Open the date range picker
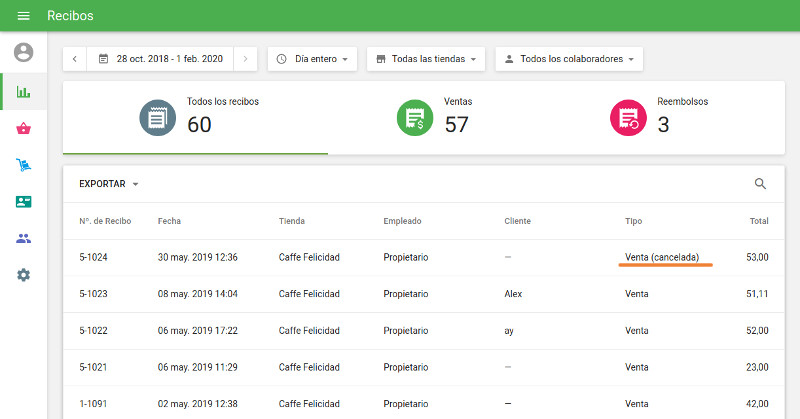Image resolution: width=800 pixels, height=419 pixels. pyautogui.click(x=160, y=59)
